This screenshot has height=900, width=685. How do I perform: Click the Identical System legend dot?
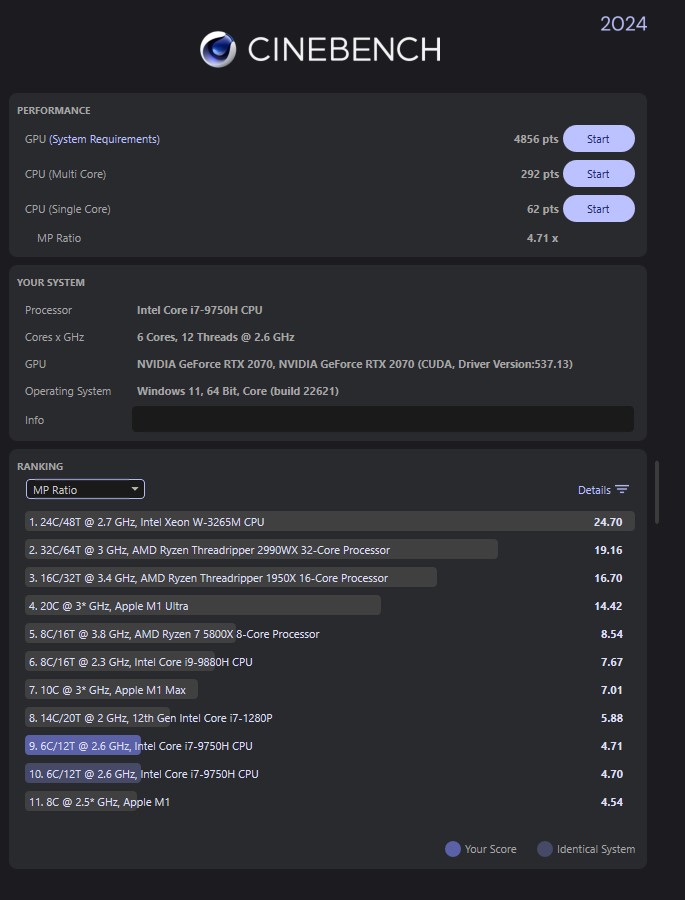tap(545, 849)
